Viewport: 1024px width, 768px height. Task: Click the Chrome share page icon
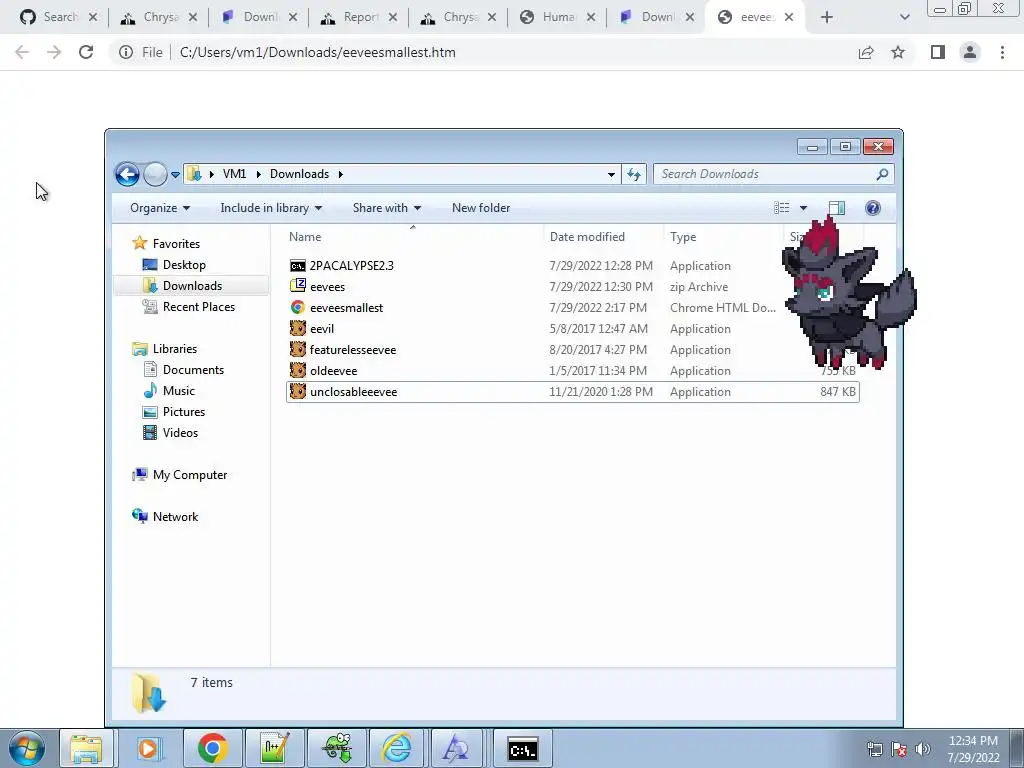point(866,52)
